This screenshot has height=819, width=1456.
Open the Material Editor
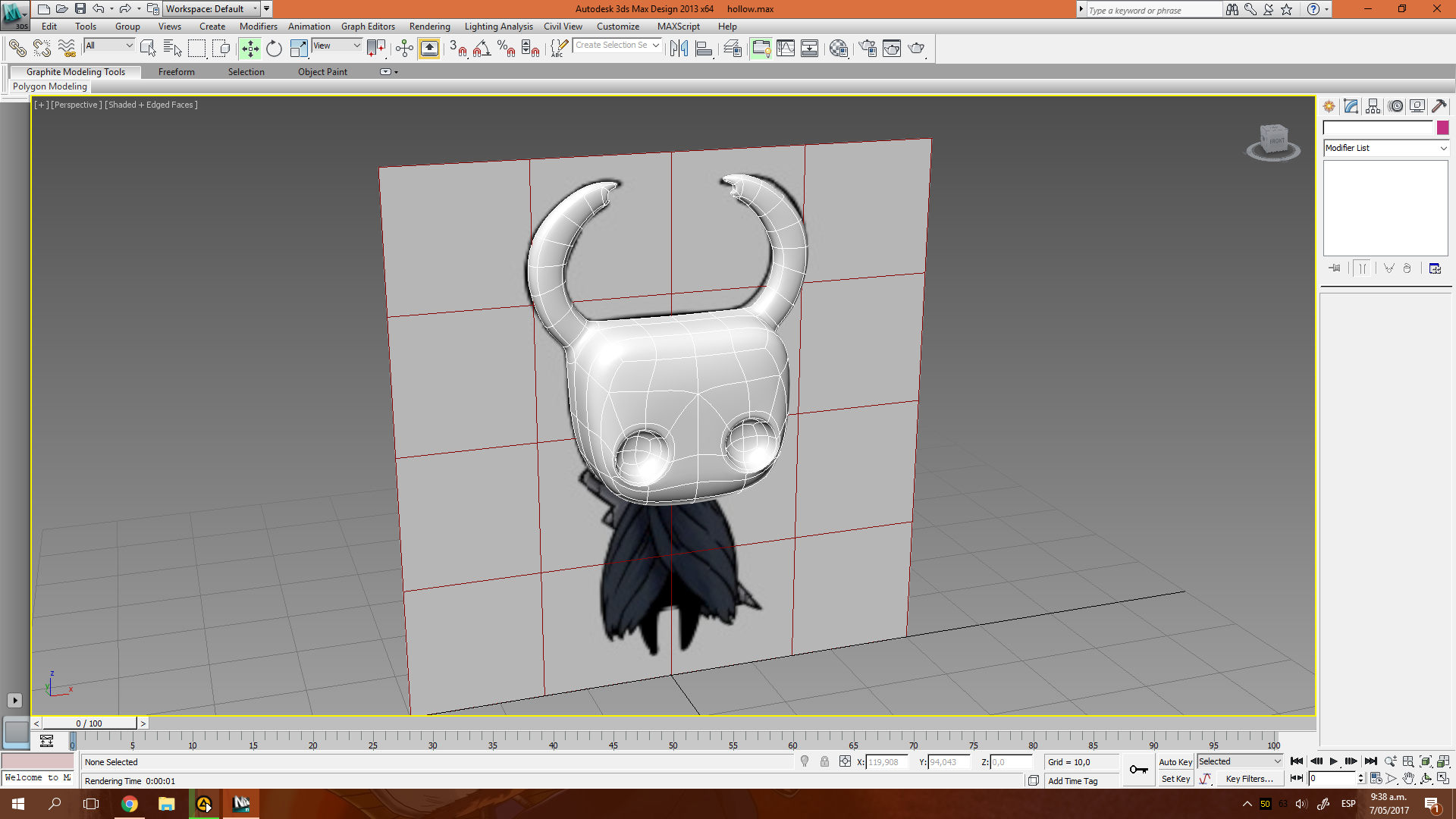[x=838, y=49]
